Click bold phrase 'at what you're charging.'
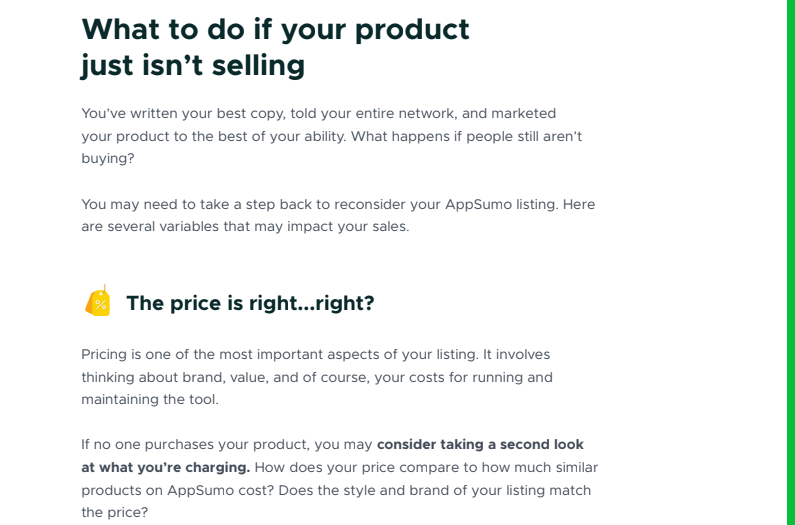The image size is (795, 525). pyautogui.click(x=166, y=467)
